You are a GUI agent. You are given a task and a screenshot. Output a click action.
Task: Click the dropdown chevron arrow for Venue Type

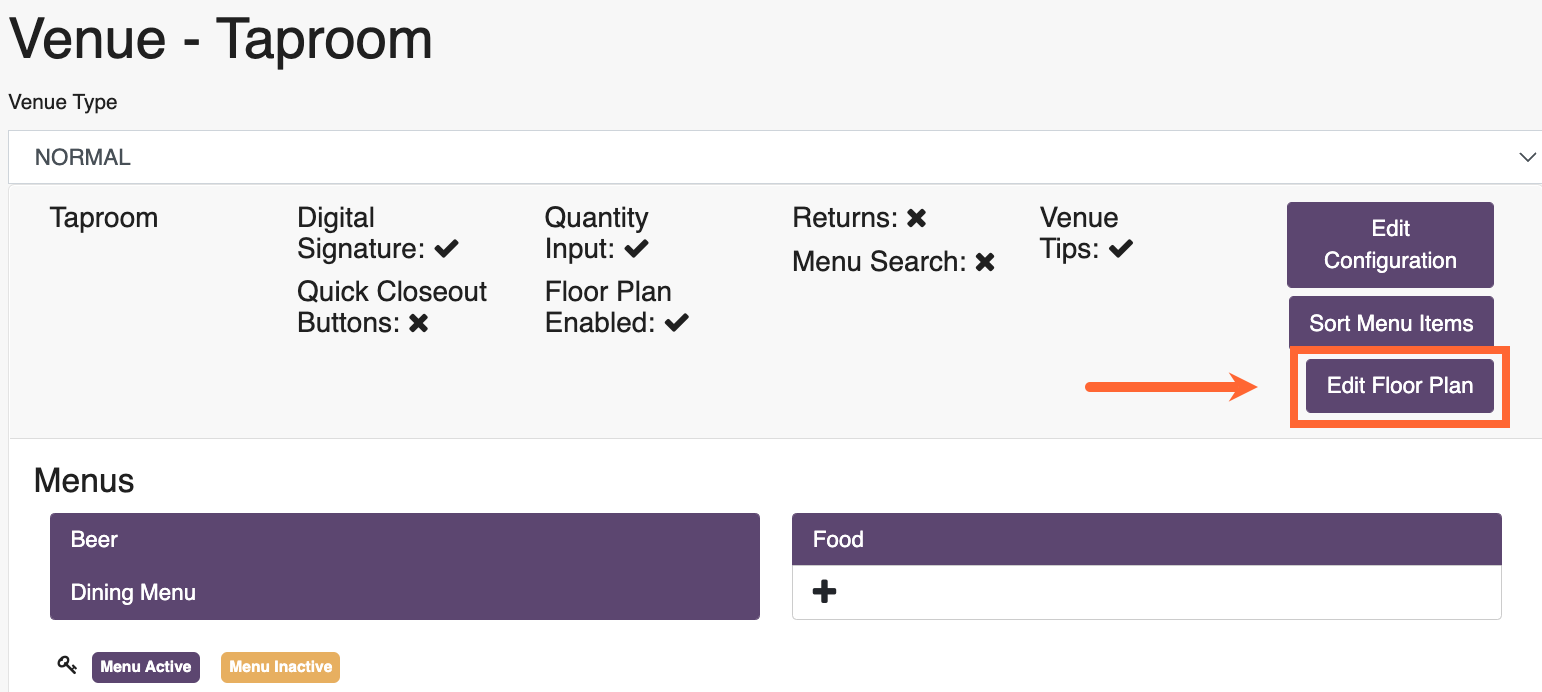coord(1527,157)
